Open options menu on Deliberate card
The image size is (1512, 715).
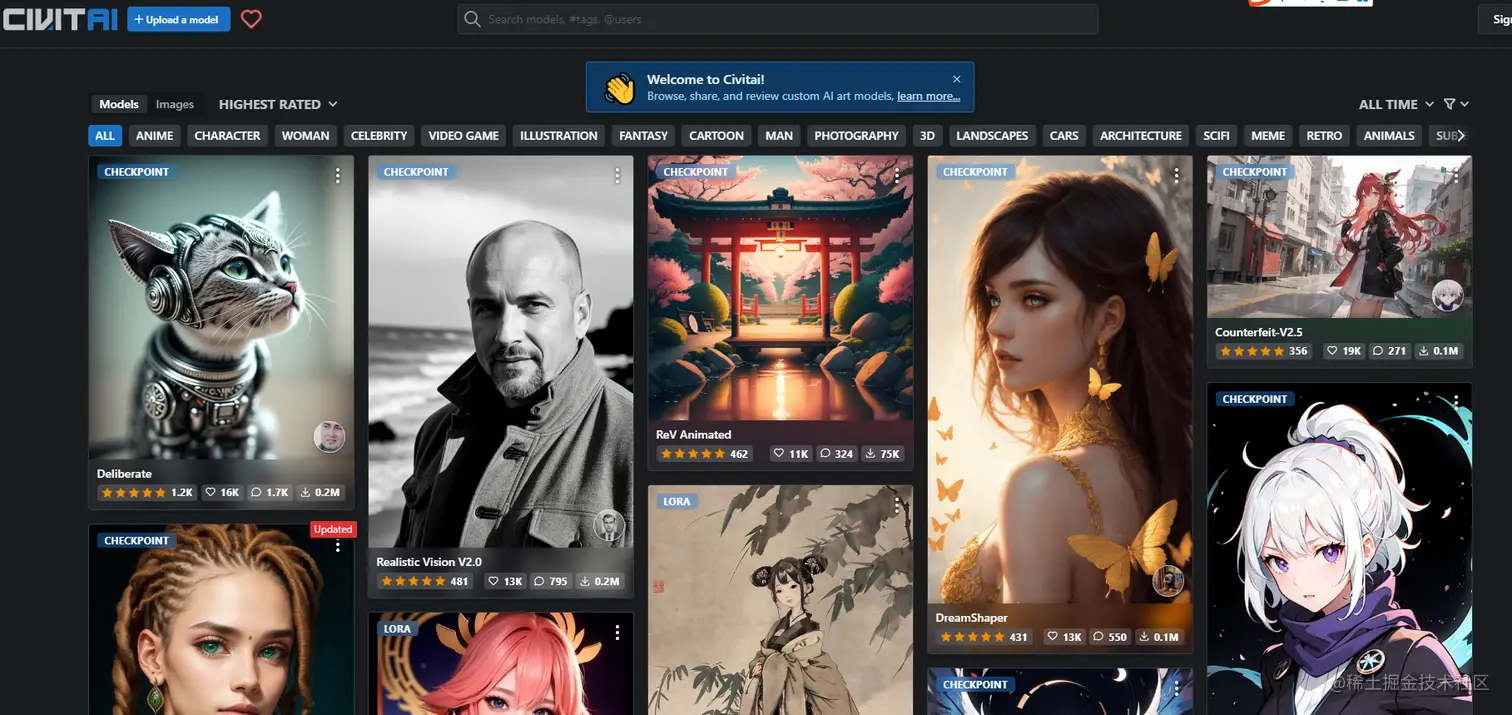[x=338, y=176]
